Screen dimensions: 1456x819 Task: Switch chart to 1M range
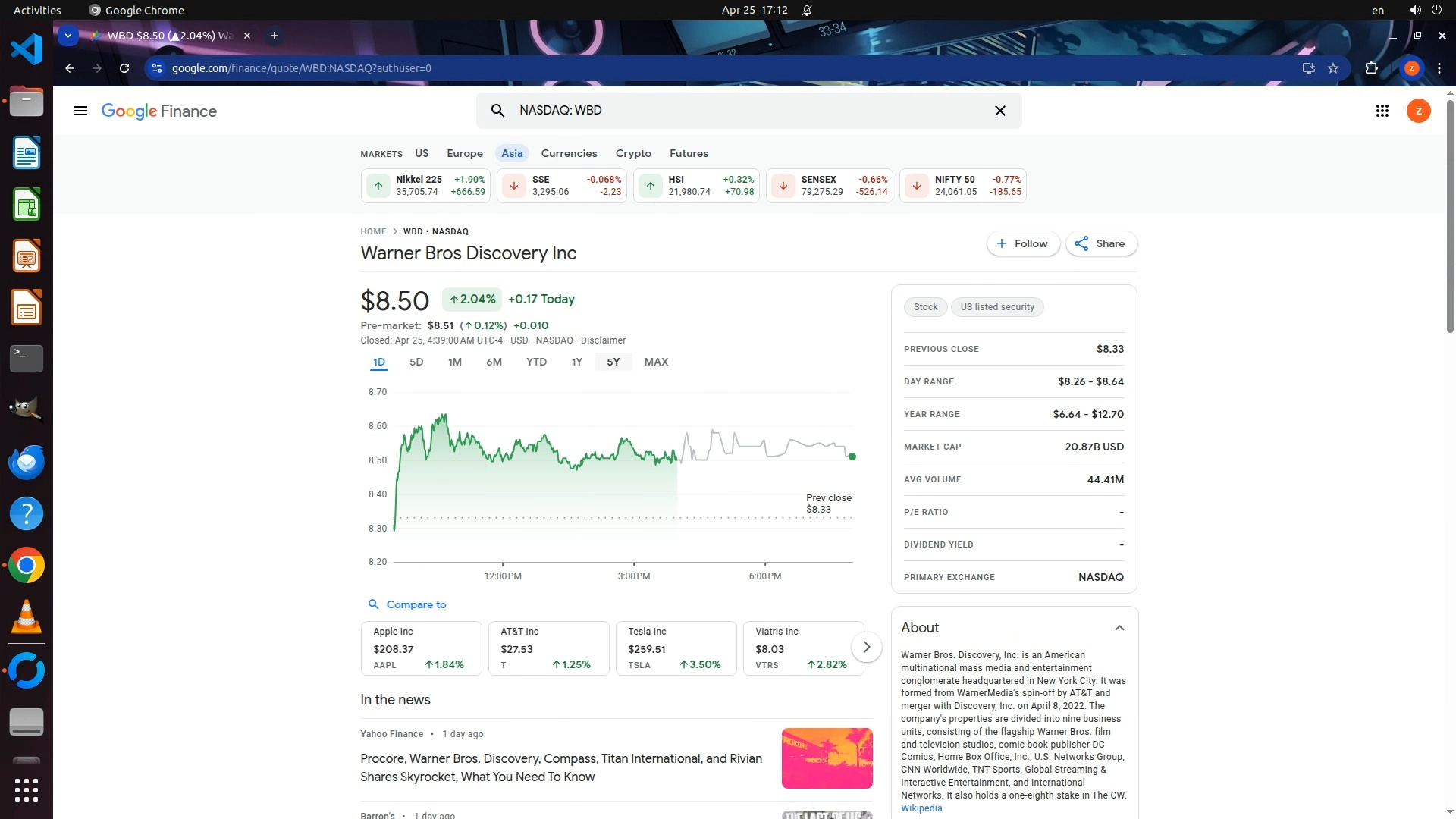[x=454, y=362]
